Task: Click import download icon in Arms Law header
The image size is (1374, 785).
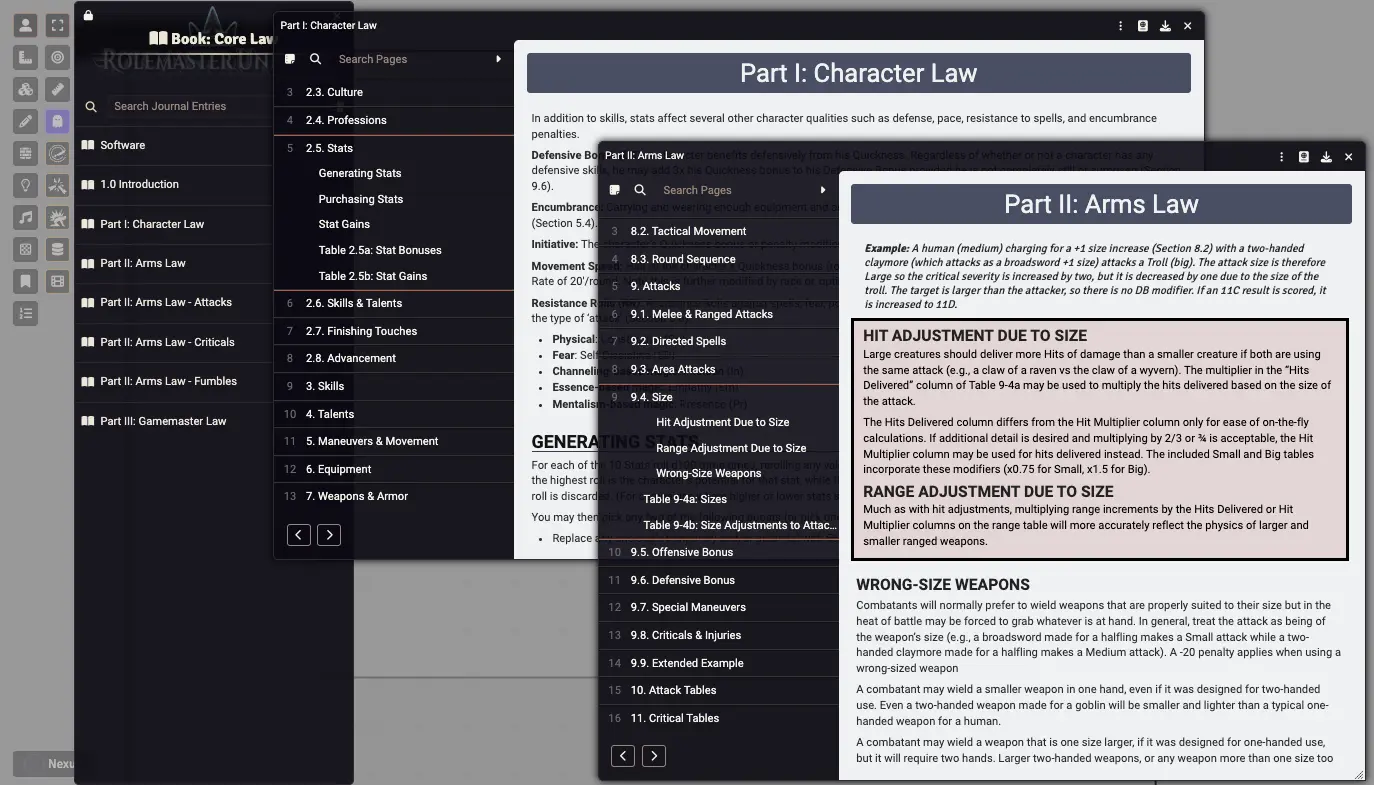Action: pos(1326,157)
